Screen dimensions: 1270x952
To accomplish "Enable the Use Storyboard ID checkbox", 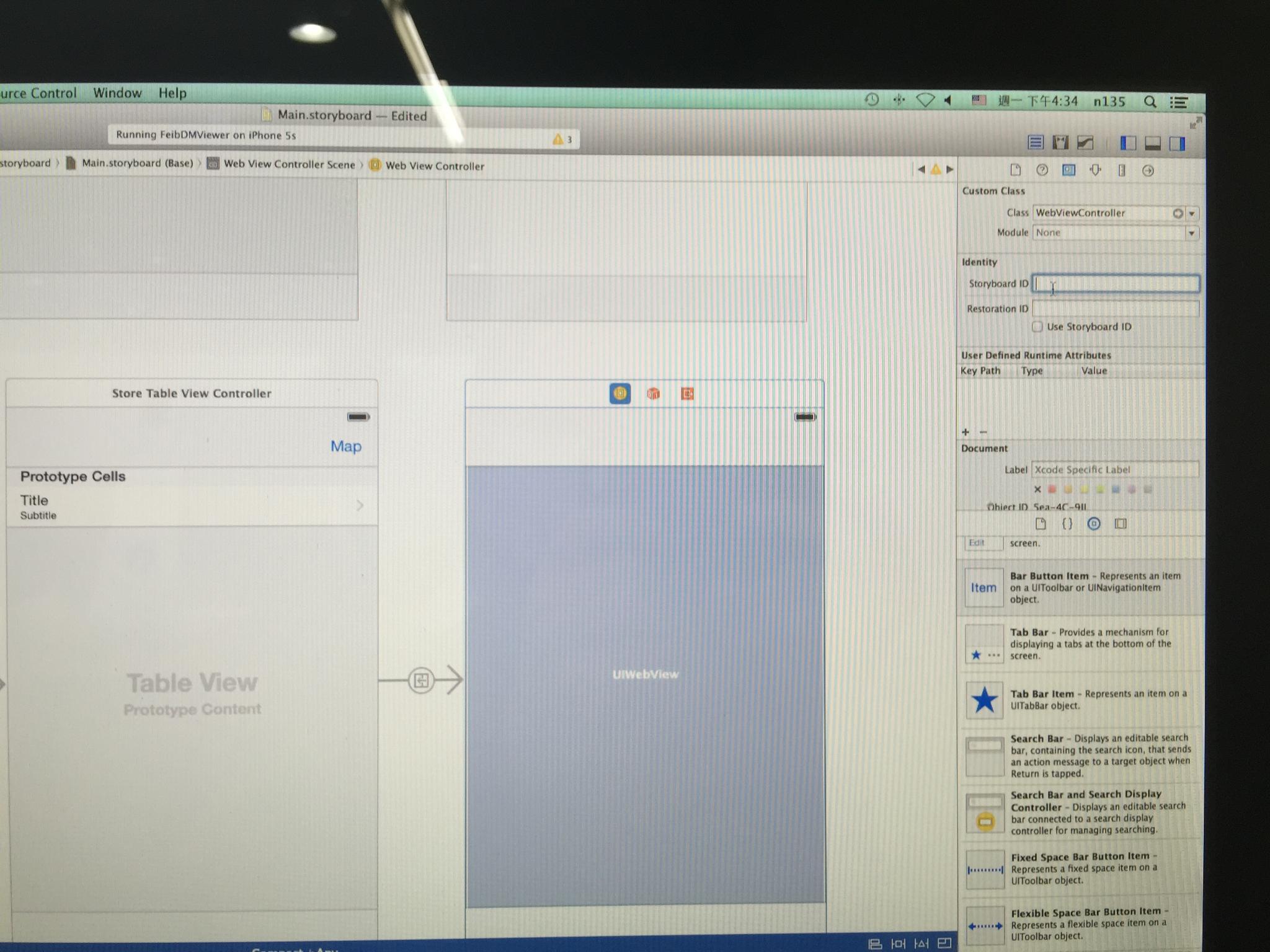I will point(1037,327).
